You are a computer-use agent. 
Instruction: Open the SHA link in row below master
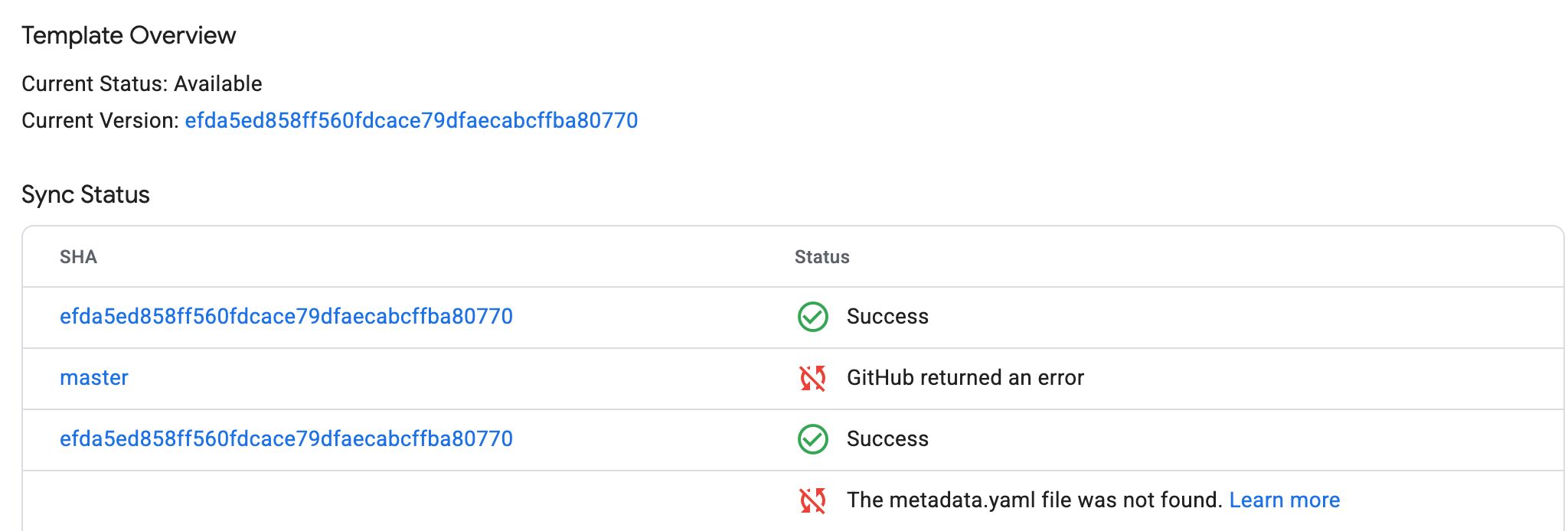286,439
